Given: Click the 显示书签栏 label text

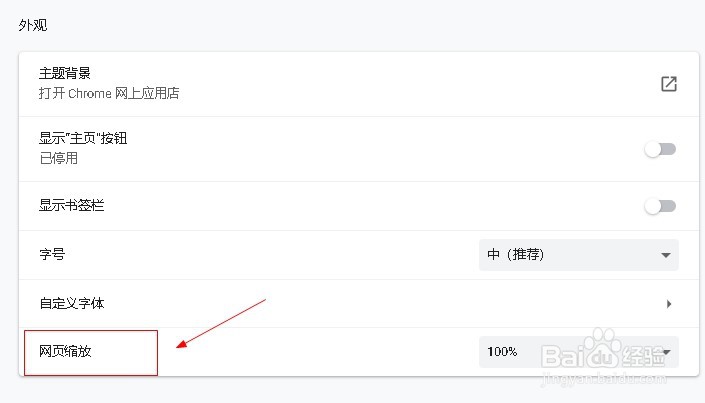Looking at the screenshot, I should pos(71,206).
